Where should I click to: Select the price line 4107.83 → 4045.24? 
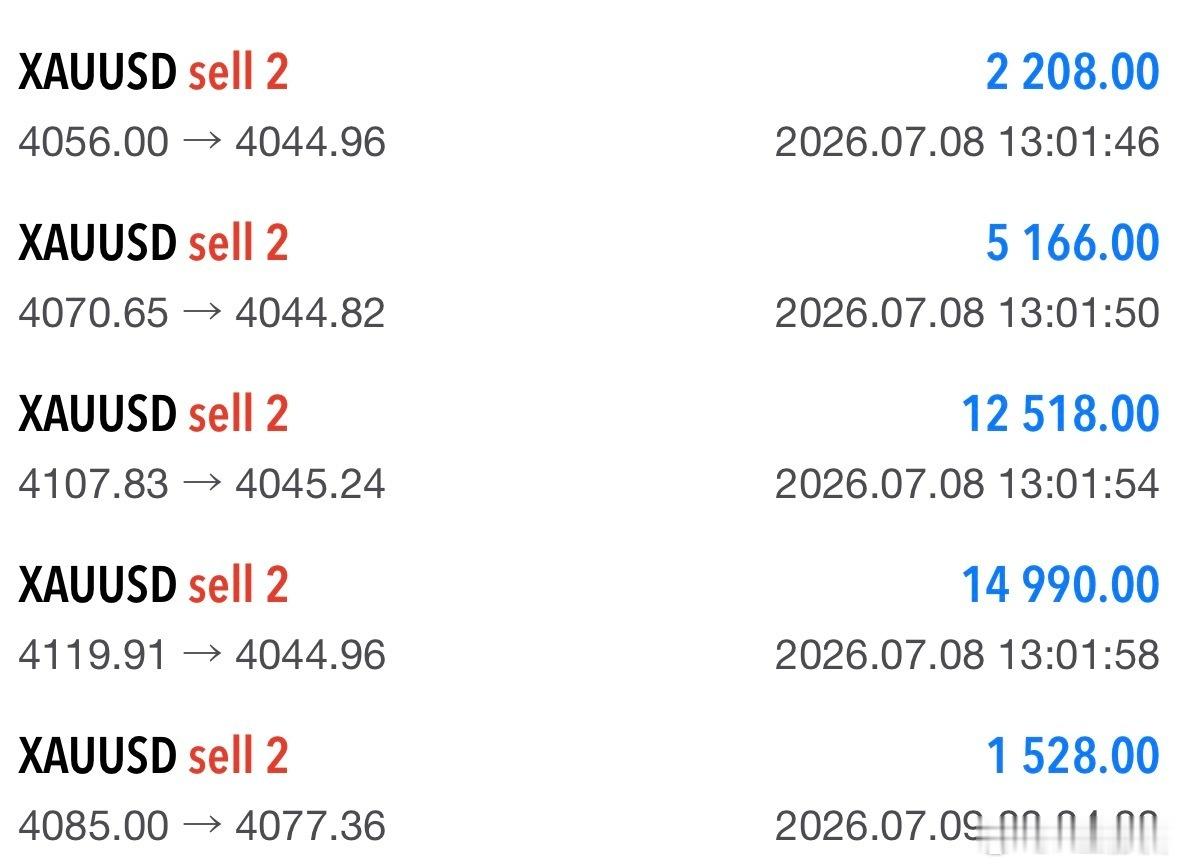(202, 483)
